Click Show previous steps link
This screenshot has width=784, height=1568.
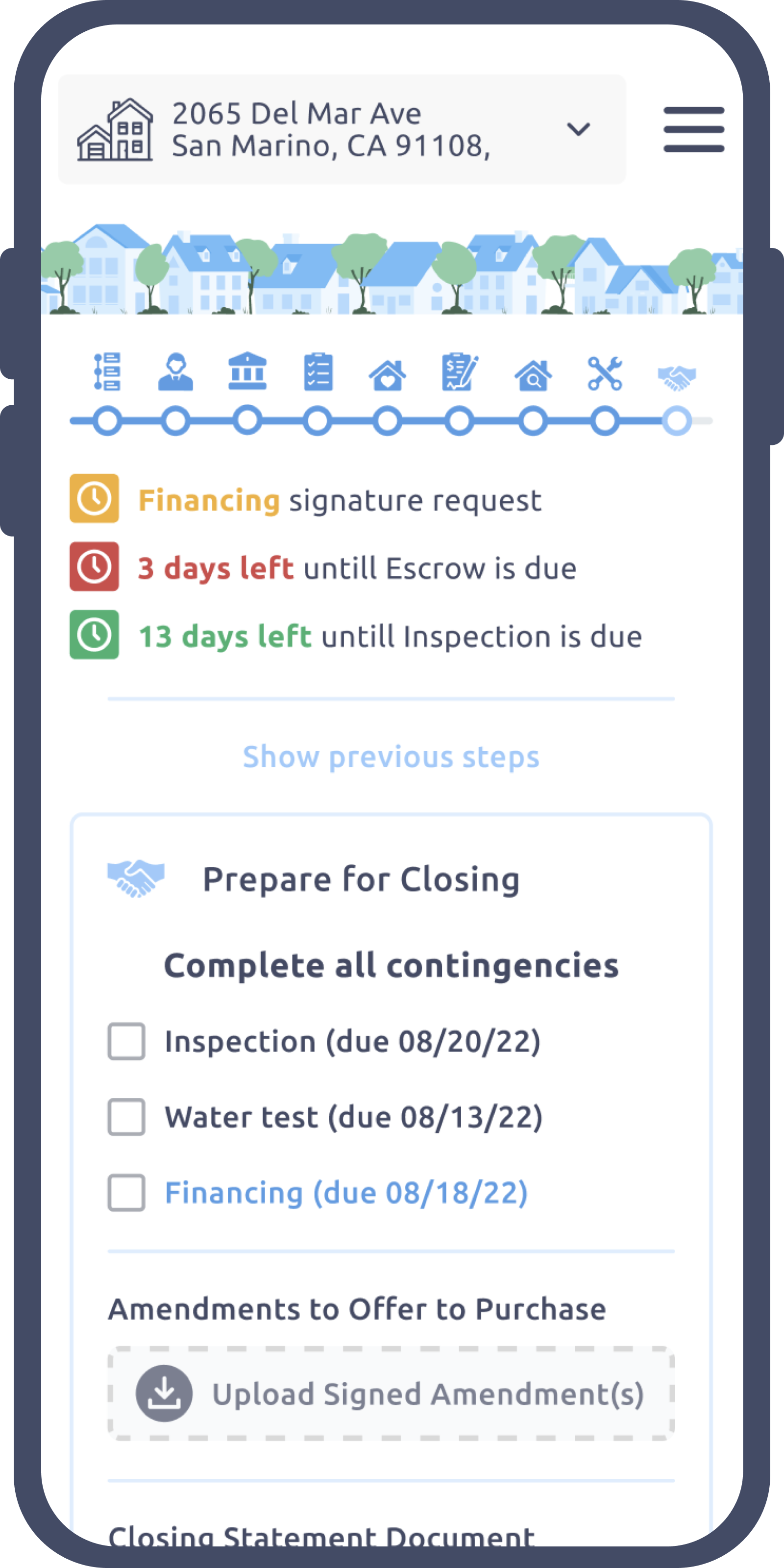[x=391, y=757]
